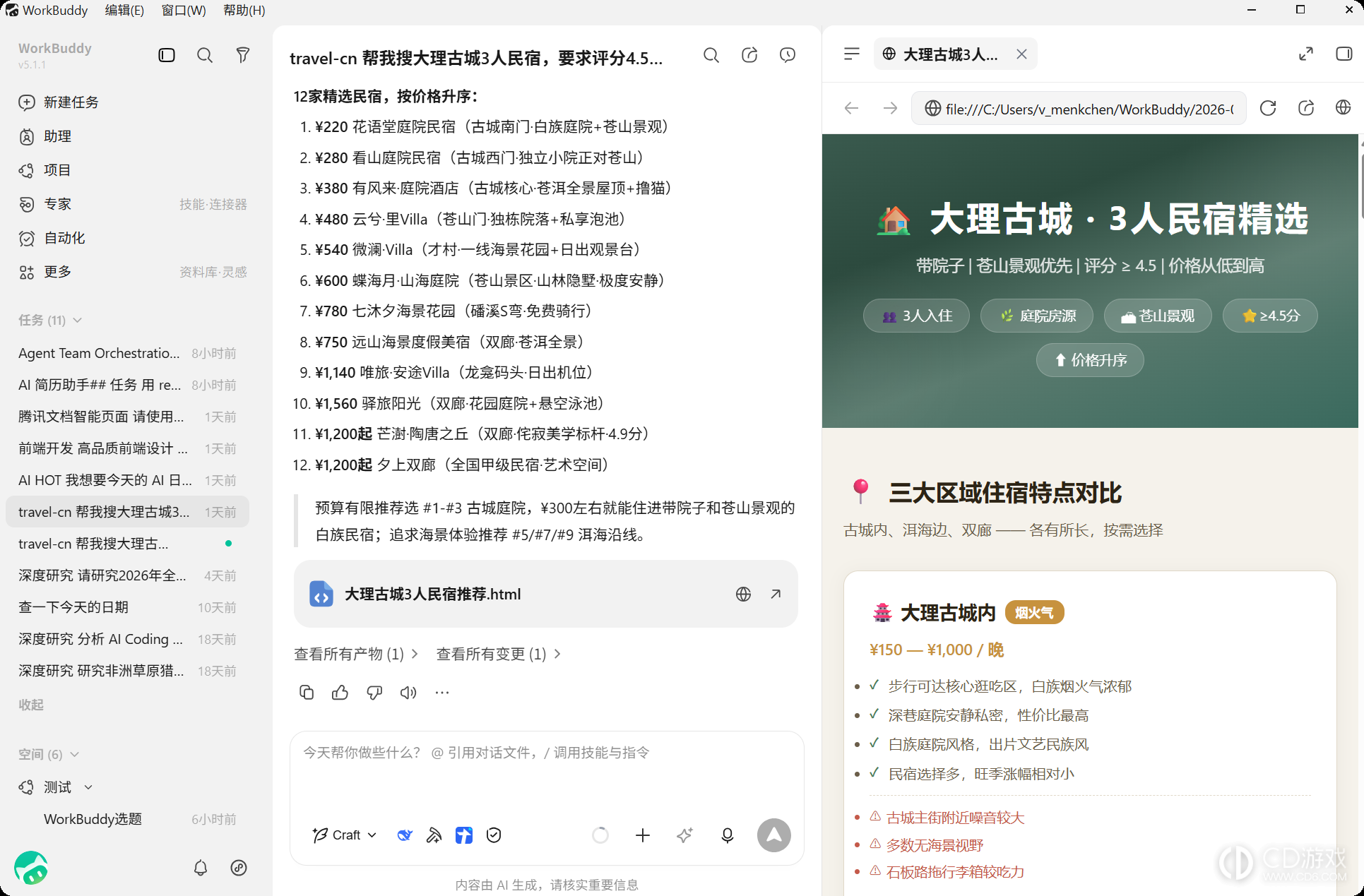Open the 编辑(E) menu

[124, 10]
